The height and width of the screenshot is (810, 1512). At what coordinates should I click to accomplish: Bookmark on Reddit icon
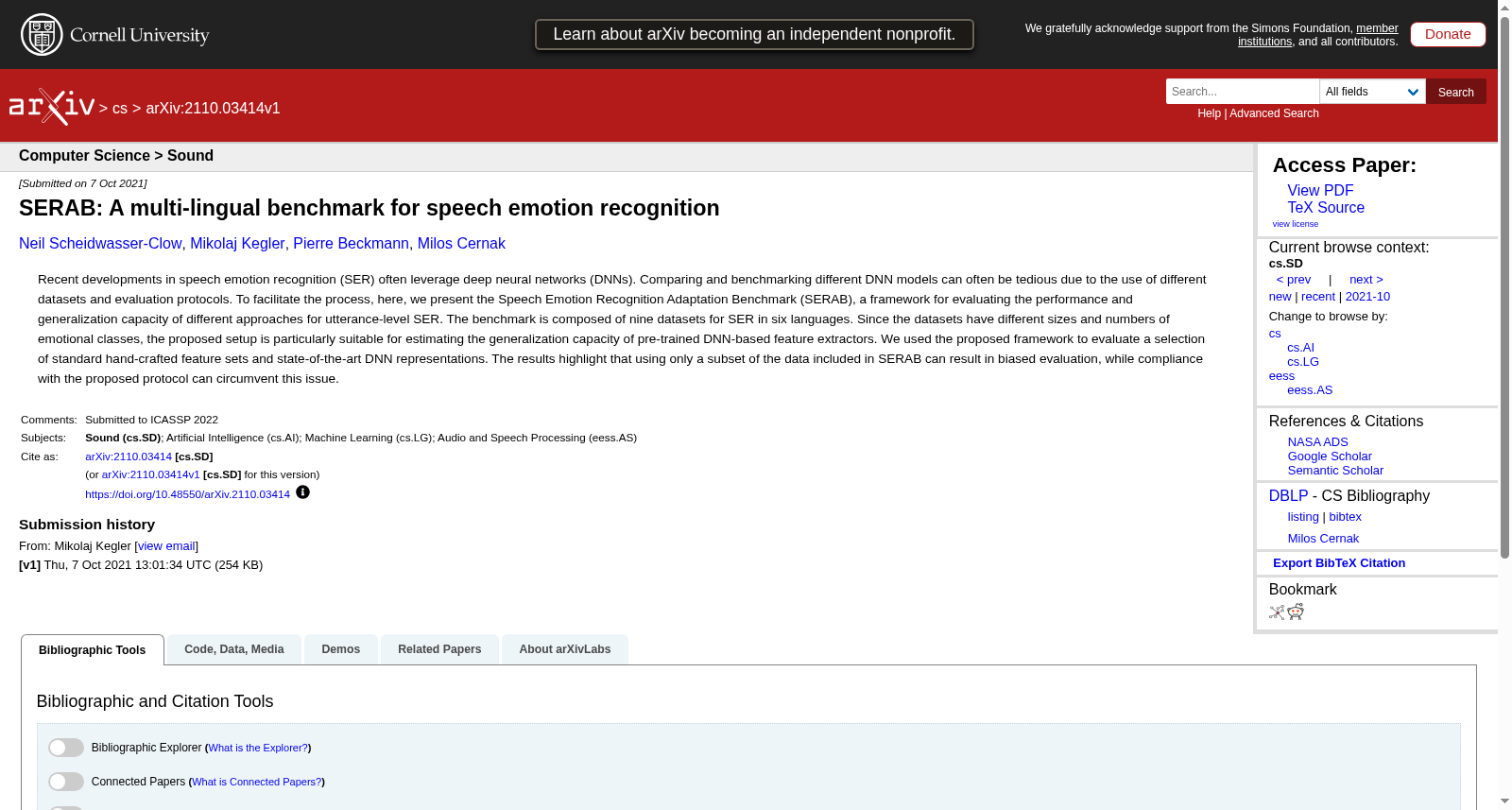[1296, 612]
